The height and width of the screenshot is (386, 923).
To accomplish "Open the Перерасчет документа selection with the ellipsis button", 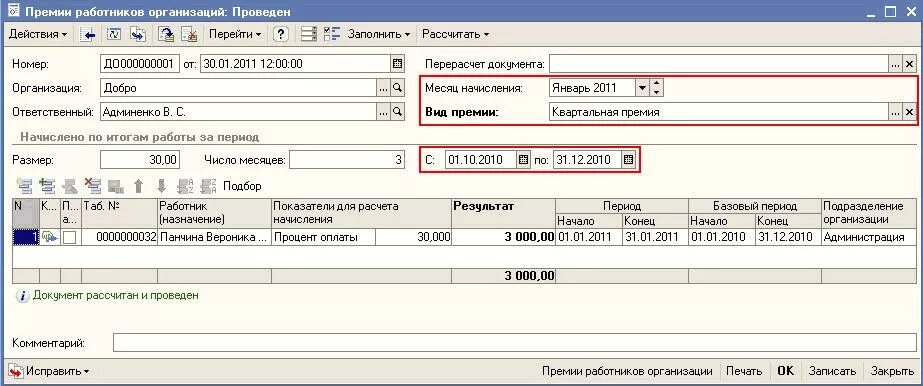I will pyautogui.click(x=895, y=64).
